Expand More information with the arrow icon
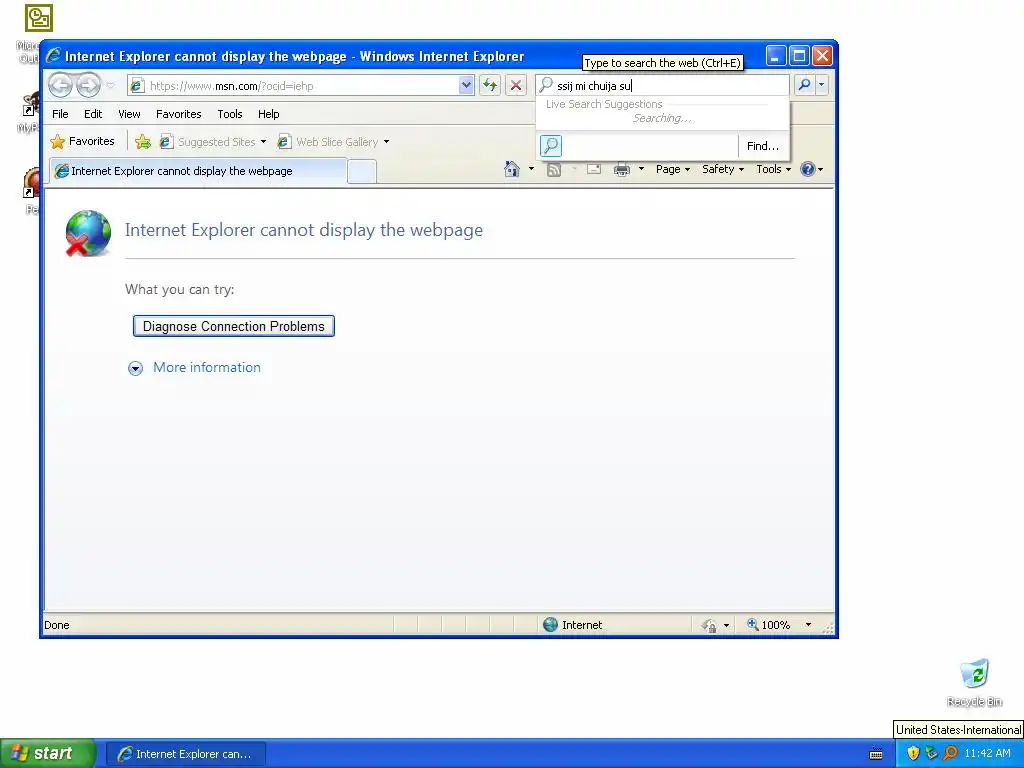The height and width of the screenshot is (768, 1024). (x=135, y=368)
